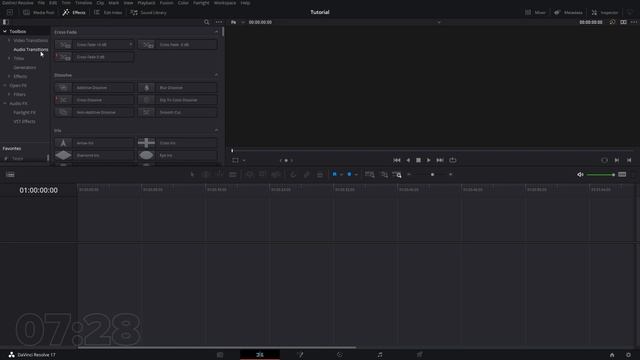Click the full extent zoom icon
The height and width of the screenshot is (360, 640).
[369, 175]
